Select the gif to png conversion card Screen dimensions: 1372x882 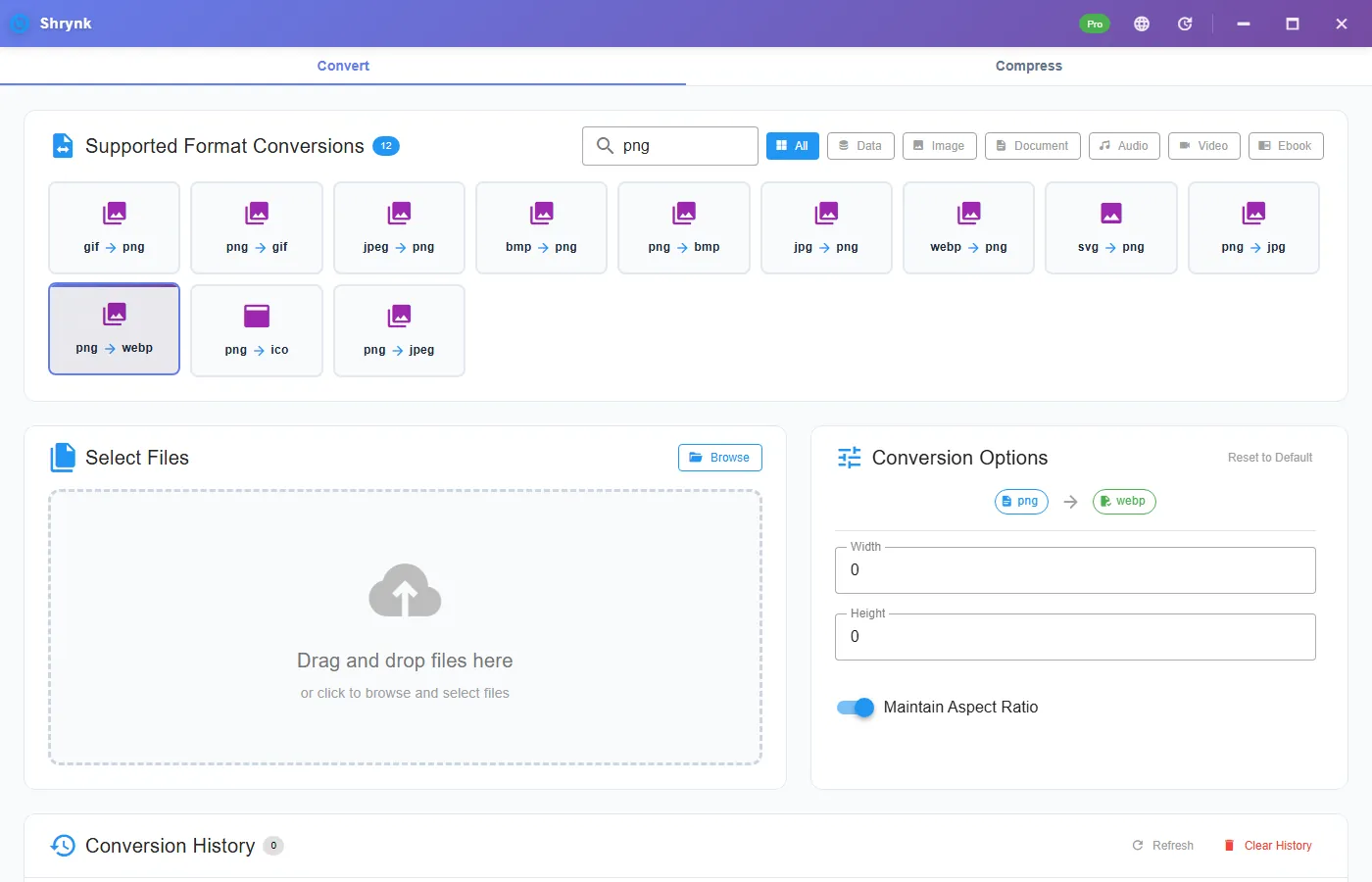click(x=114, y=227)
